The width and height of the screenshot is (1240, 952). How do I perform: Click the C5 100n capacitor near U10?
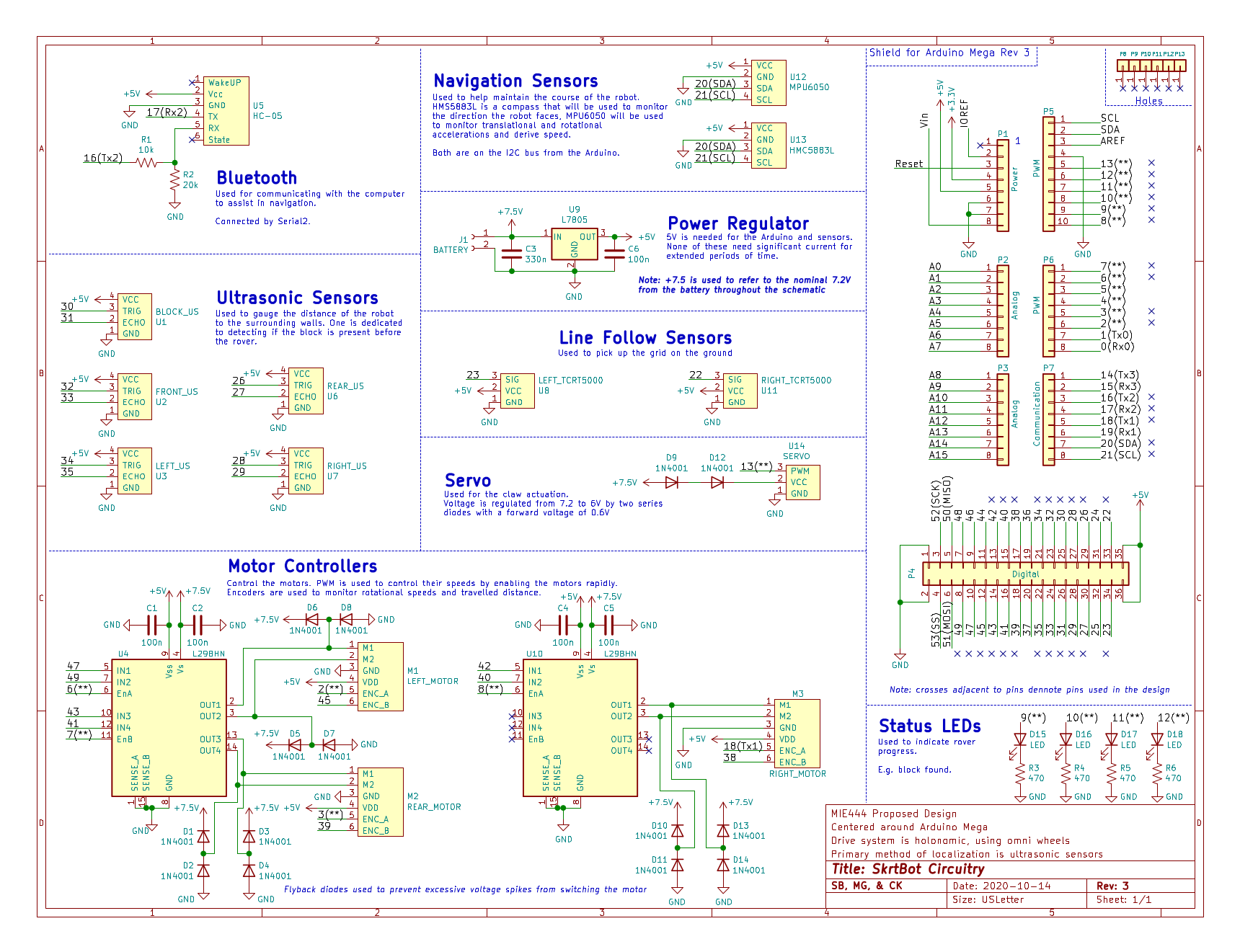pyautogui.click(x=608, y=625)
